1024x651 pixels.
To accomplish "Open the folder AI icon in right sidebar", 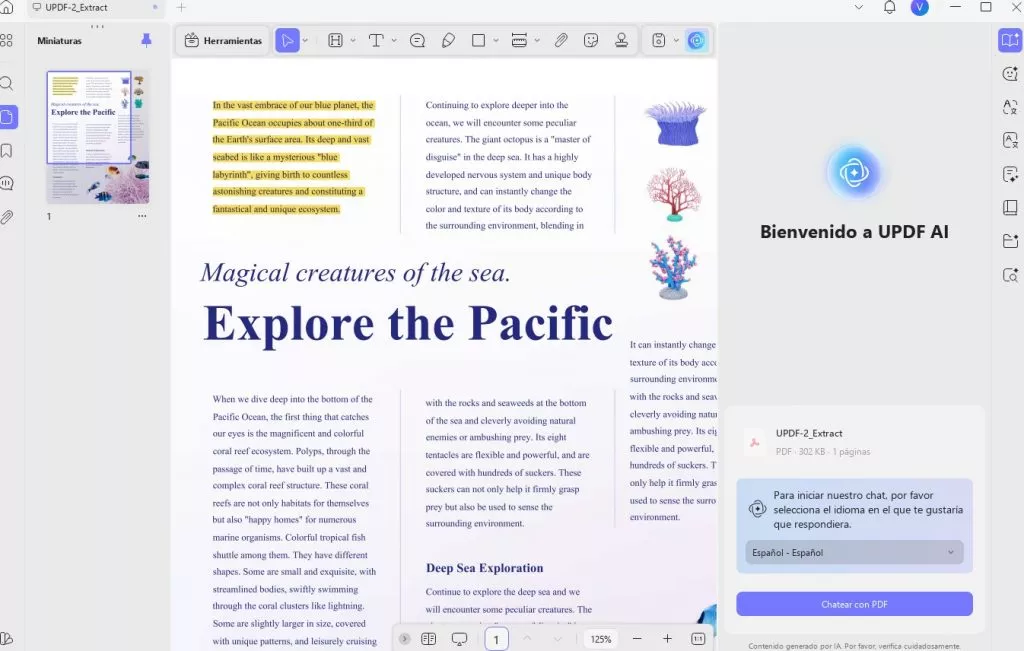I will click(1010, 241).
